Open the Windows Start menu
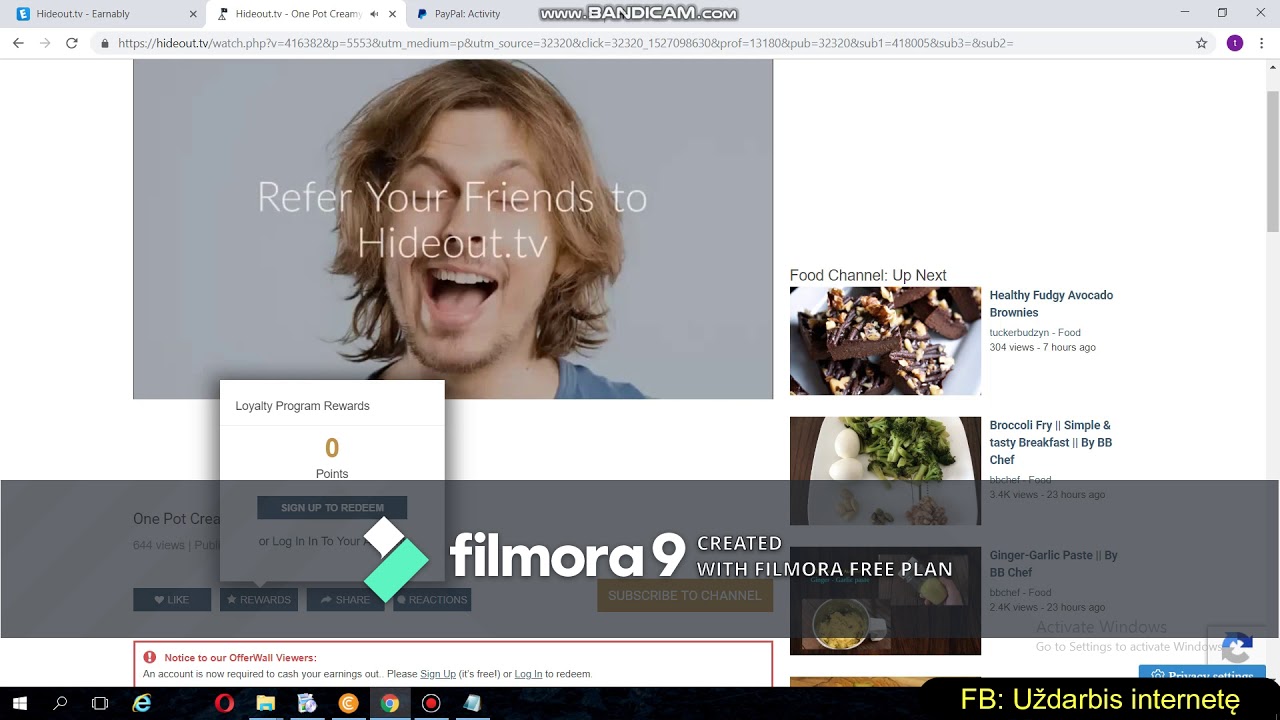Image resolution: width=1280 pixels, height=720 pixels. [20, 703]
